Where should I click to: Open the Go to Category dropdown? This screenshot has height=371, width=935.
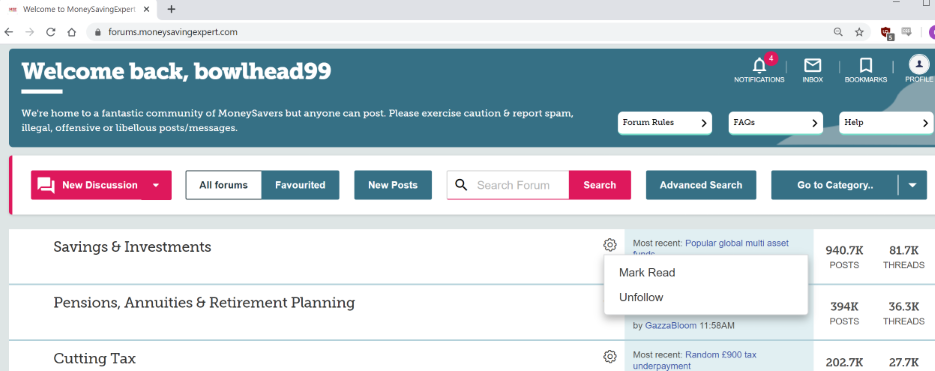pyautogui.click(x=849, y=185)
